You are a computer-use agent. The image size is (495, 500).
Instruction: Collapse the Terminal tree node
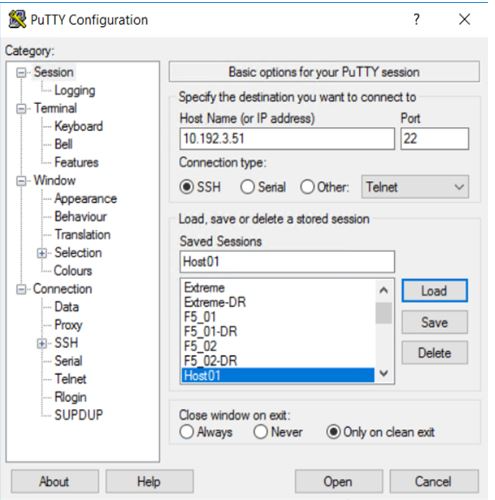(x=21, y=109)
